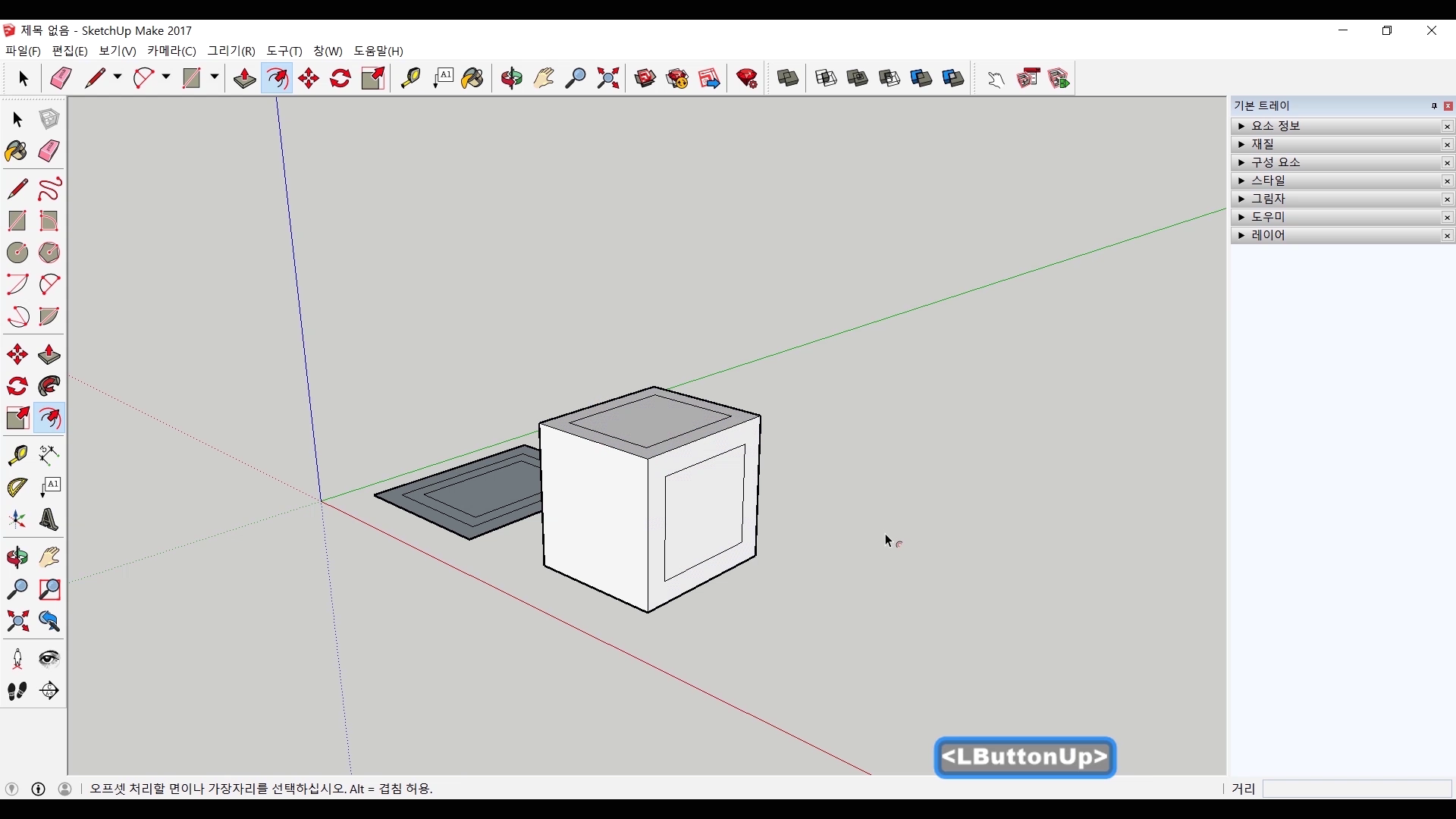Open the Shape tool dropdown arrow
1456x819 pixels.
click(x=215, y=77)
